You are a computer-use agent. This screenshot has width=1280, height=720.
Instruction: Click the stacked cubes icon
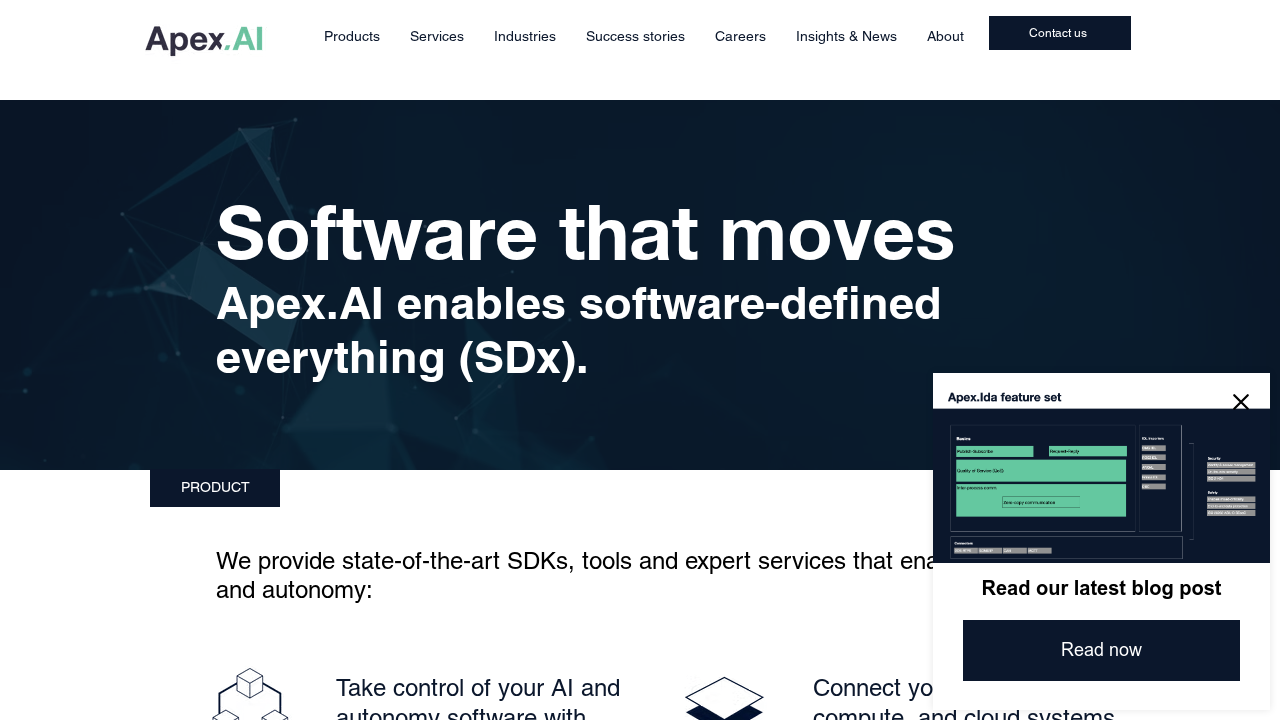(250, 696)
